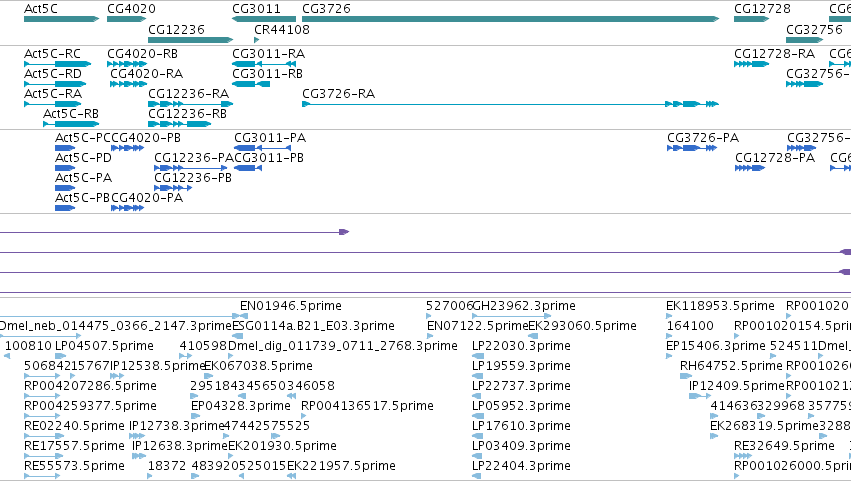
Task: Click transcript CG3726-RA label
Action: pyautogui.click(x=338, y=94)
